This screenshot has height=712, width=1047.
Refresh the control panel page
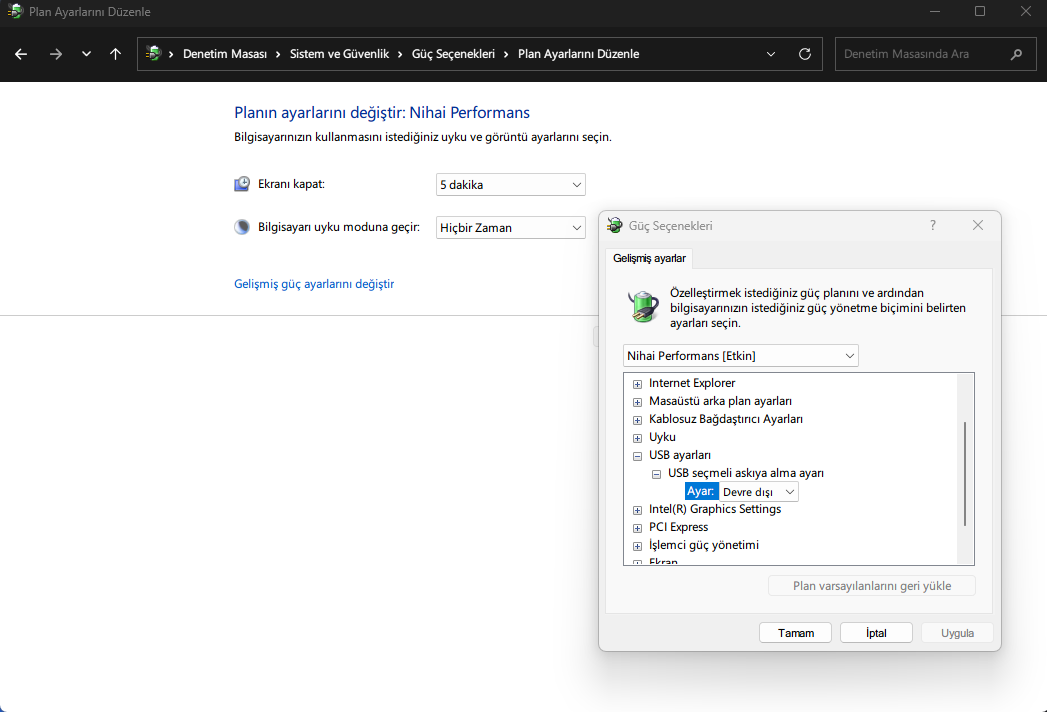pyautogui.click(x=805, y=54)
